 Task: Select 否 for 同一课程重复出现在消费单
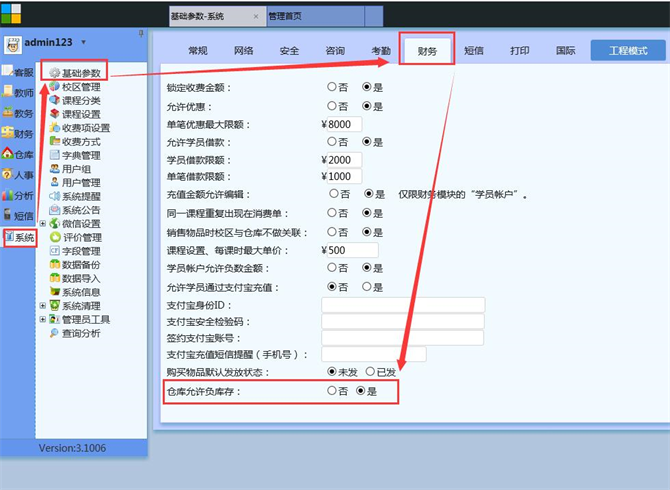click(x=332, y=212)
